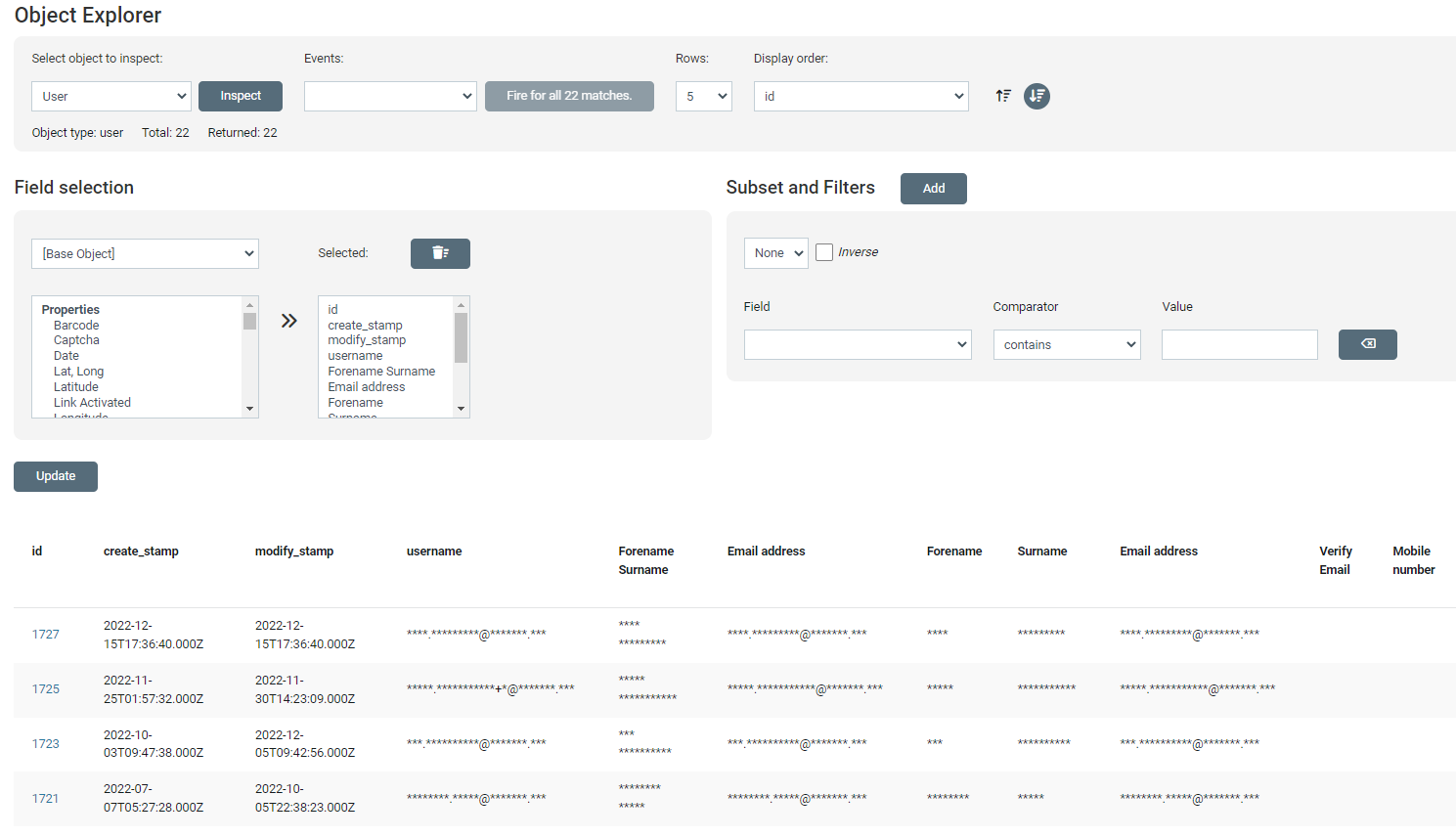The width and height of the screenshot is (1456, 838).
Task: Open the User object dropdown
Action: click(x=111, y=96)
